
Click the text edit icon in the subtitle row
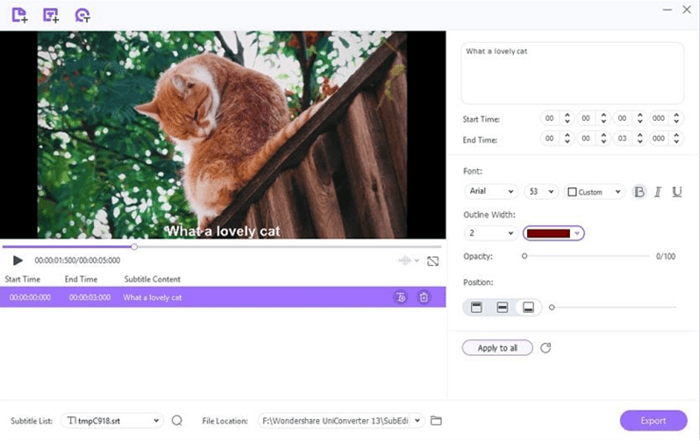click(400, 297)
